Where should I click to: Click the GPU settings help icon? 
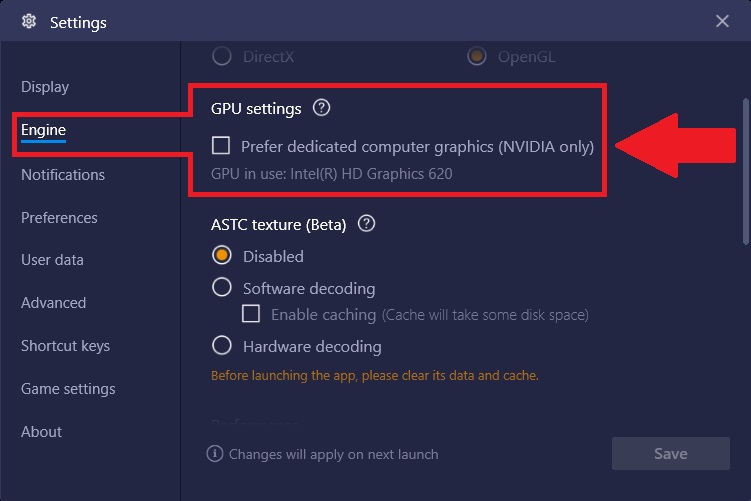coord(321,108)
